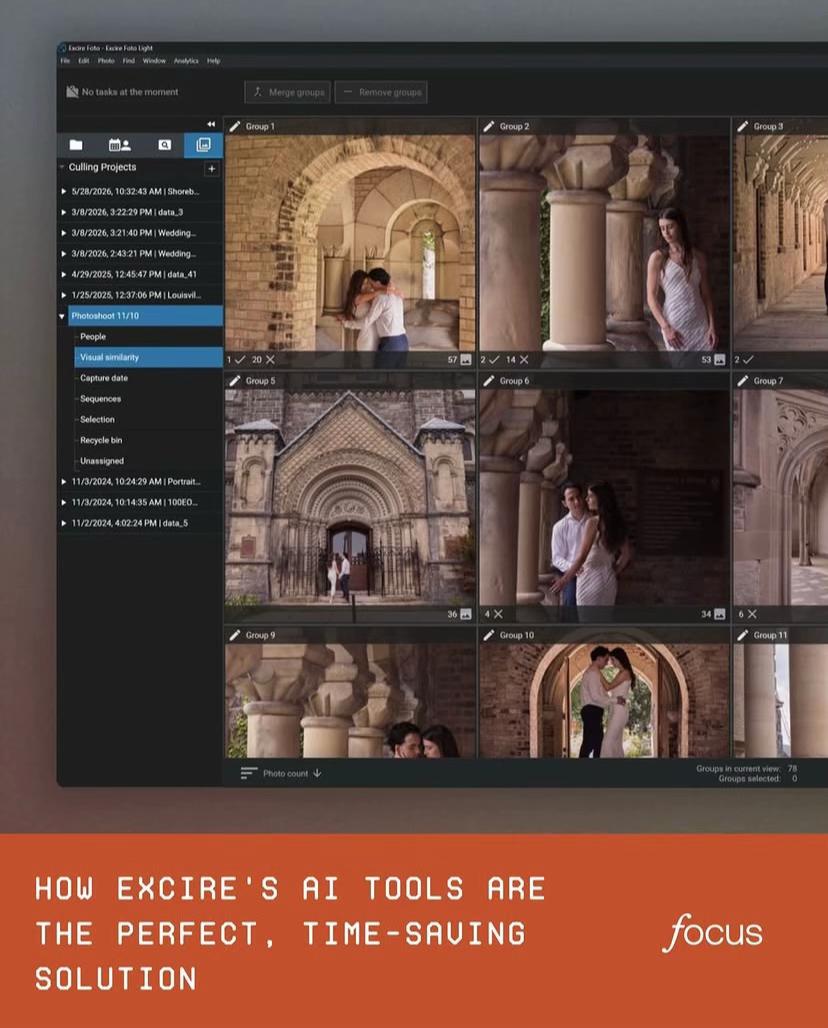Select the Culling Projects tab icon
Viewport: 828px width, 1028px height.
(x=203, y=145)
